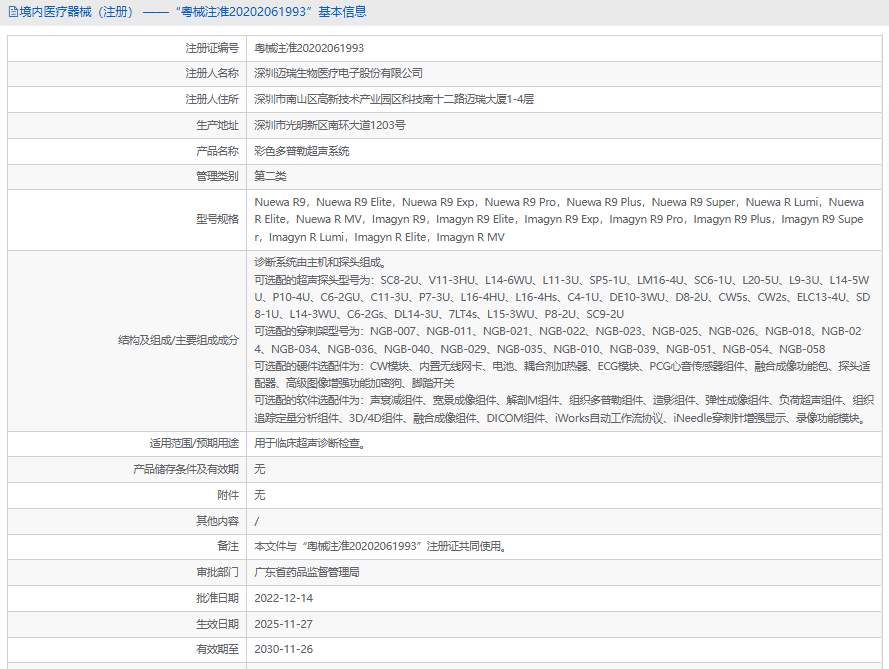This screenshot has width=889, height=669.
Task: Click approval department 广东省药品监督管理局
Action: point(307,572)
